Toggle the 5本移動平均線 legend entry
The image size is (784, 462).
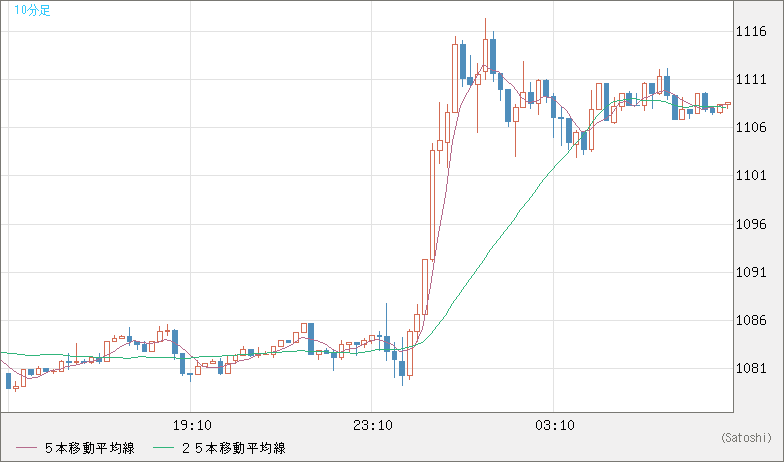click(90, 448)
